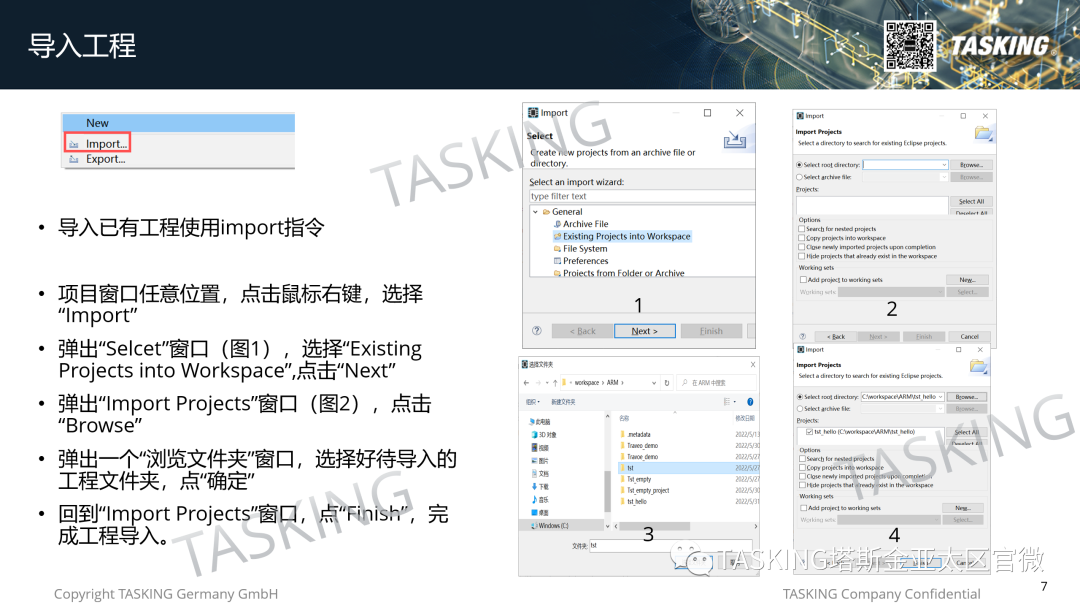This screenshot has width=1080, height=608.
Task: Click 3D objects icon in navigation pane
Action: [x=534, y=434]
